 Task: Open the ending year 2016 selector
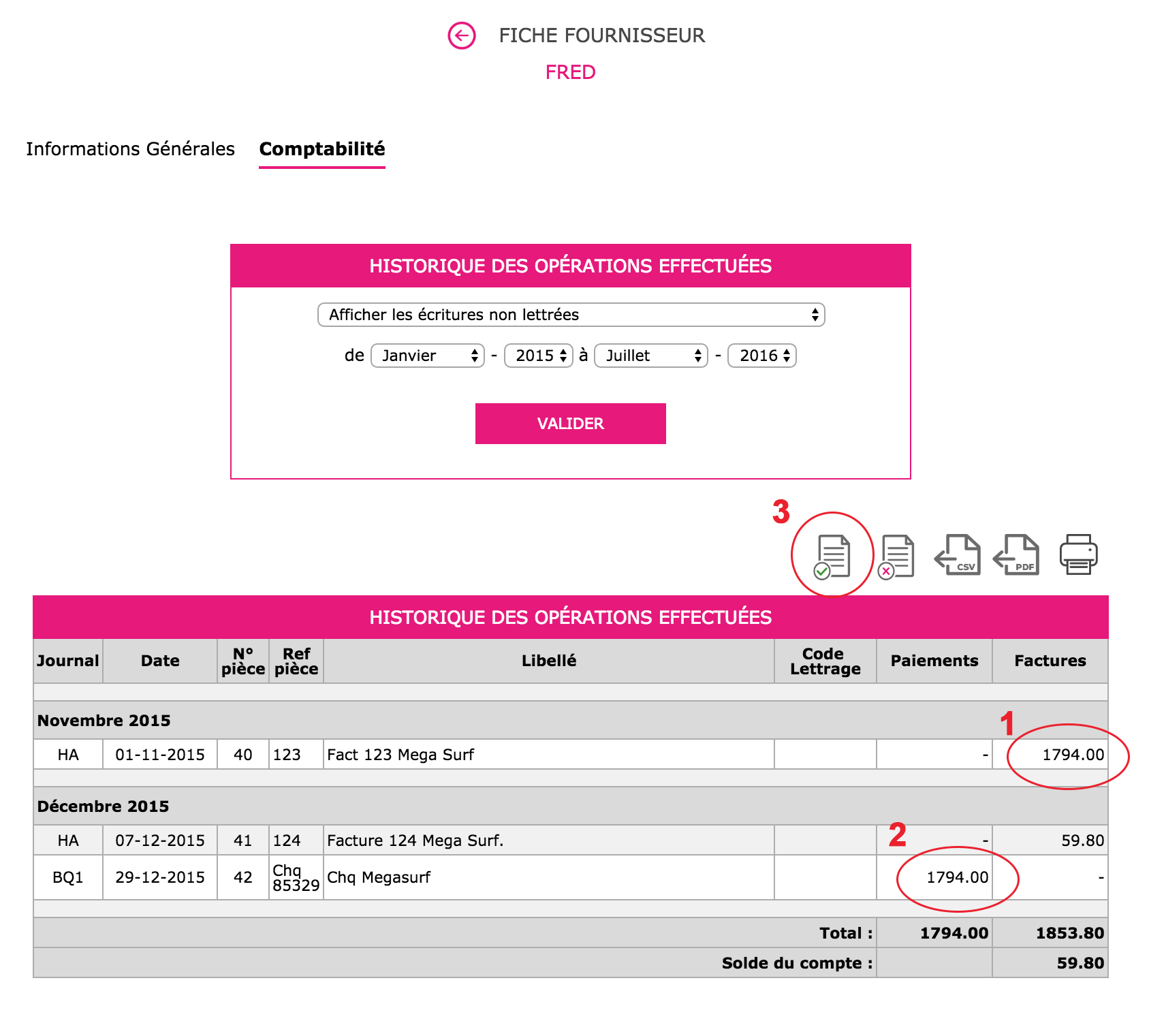click(761, 355)
